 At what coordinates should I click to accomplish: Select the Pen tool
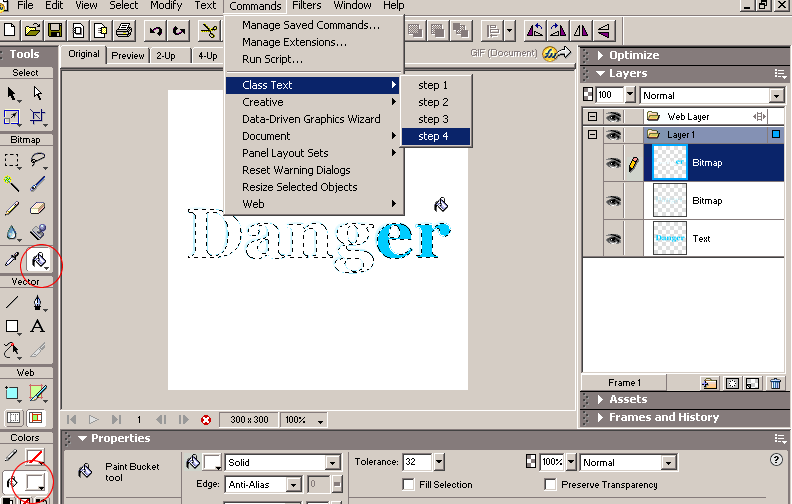point(37,303)
